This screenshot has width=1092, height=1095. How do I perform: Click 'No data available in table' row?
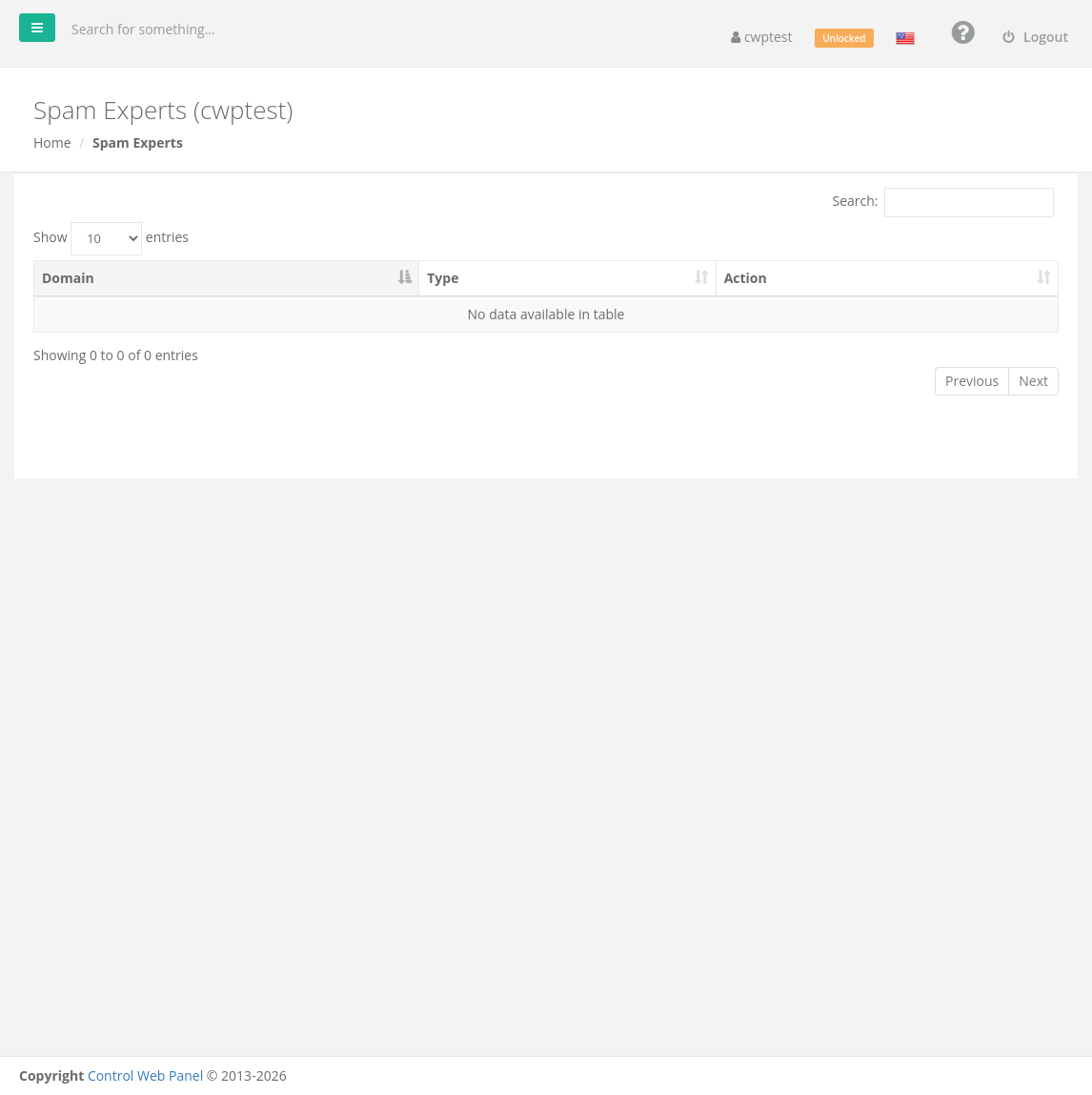tap(546, 314)
